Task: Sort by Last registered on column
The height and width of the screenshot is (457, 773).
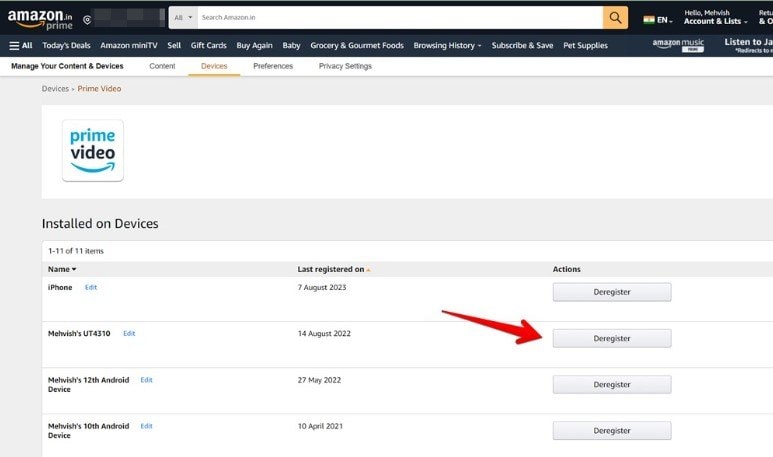Action: click(334, 269)
